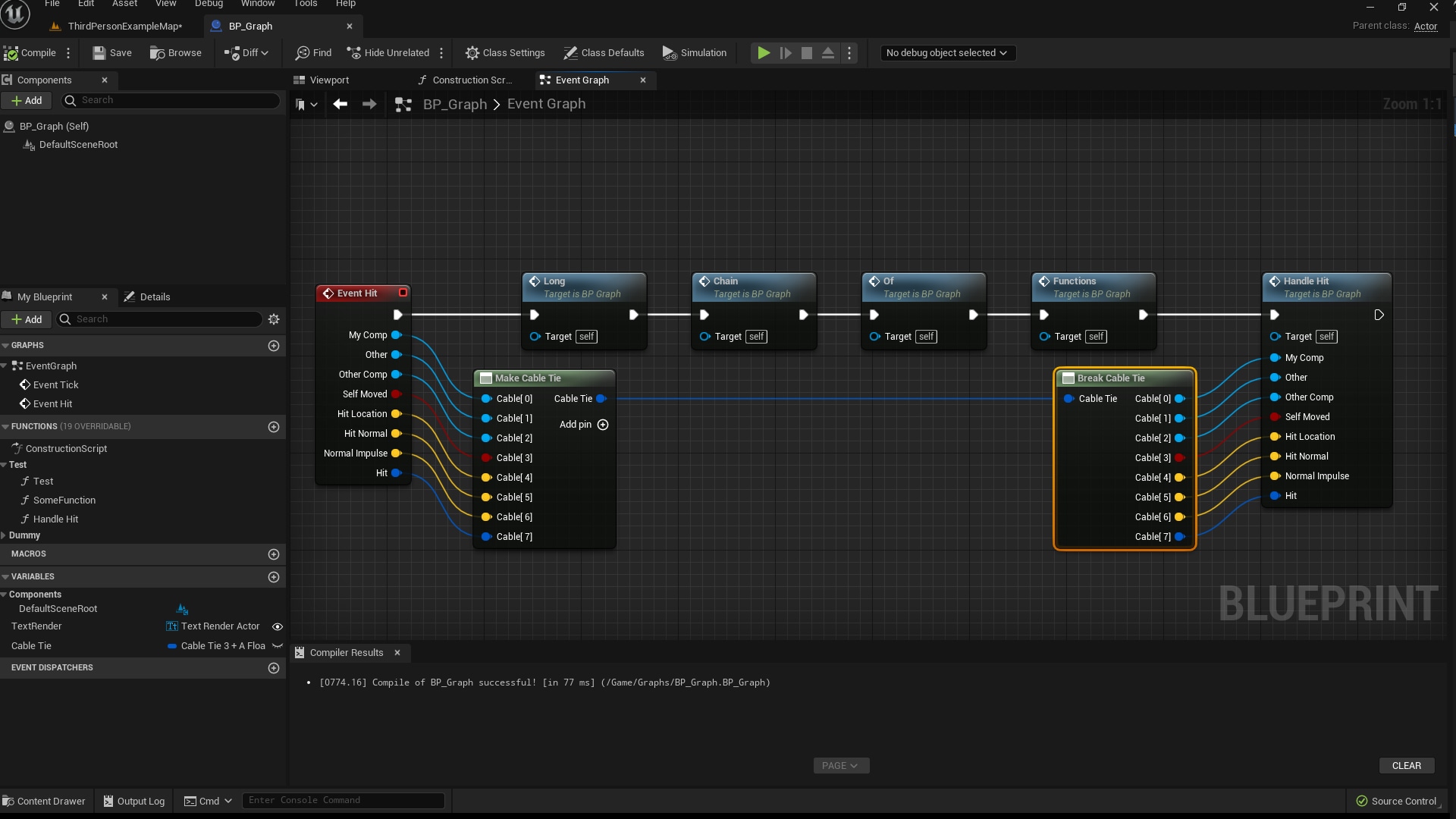
Task: Open Class Settings
Action: coord(506,53)
